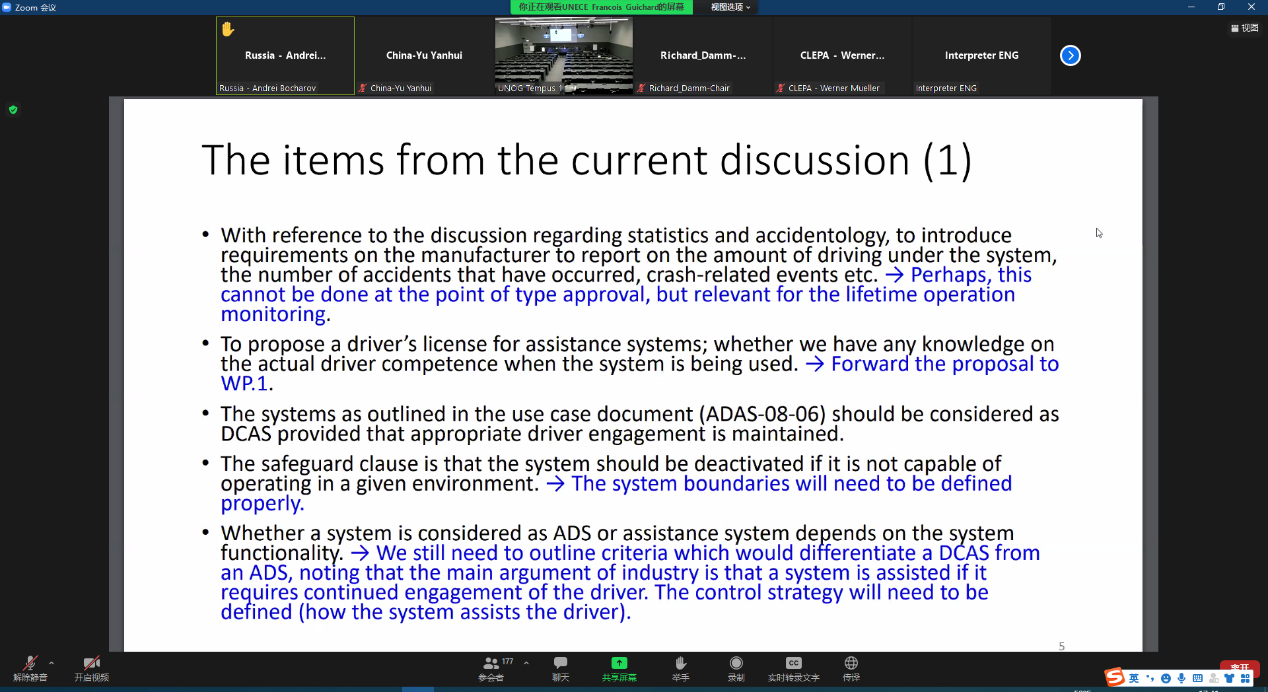
Task: Click the View layout button top right
Action: point(1244,28)
